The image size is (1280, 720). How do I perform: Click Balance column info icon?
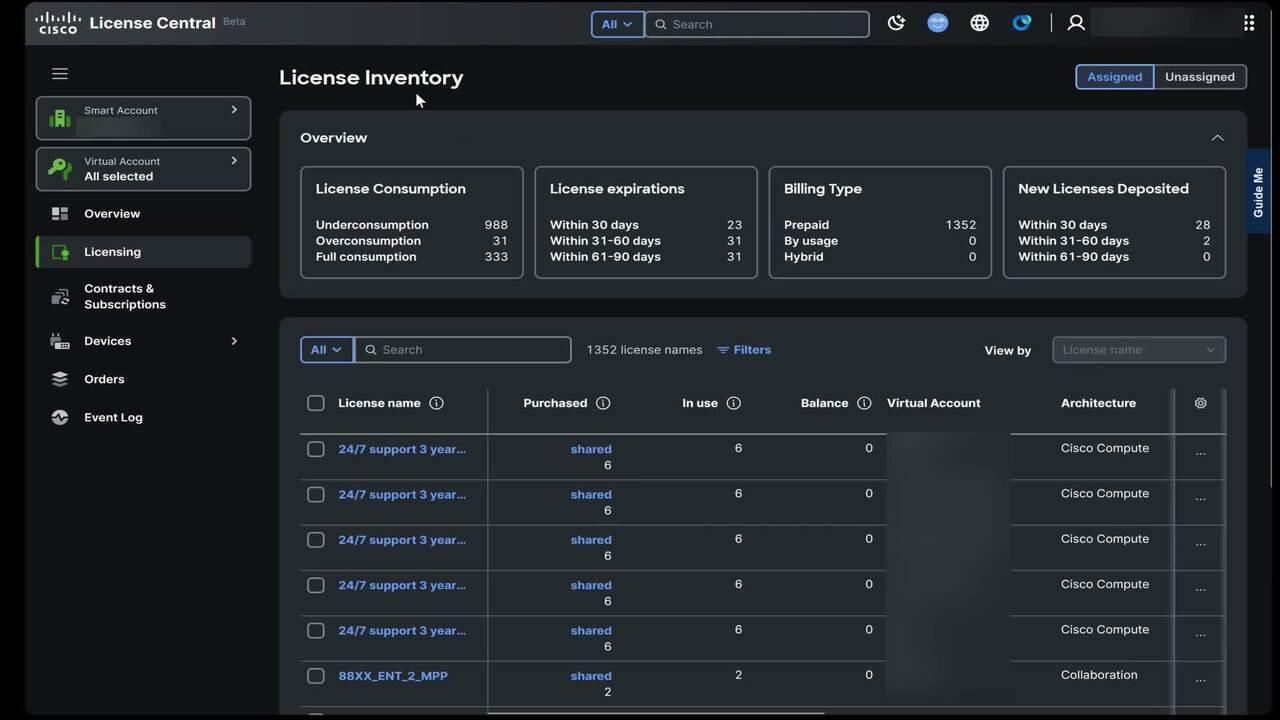click(x=864, y=403)
